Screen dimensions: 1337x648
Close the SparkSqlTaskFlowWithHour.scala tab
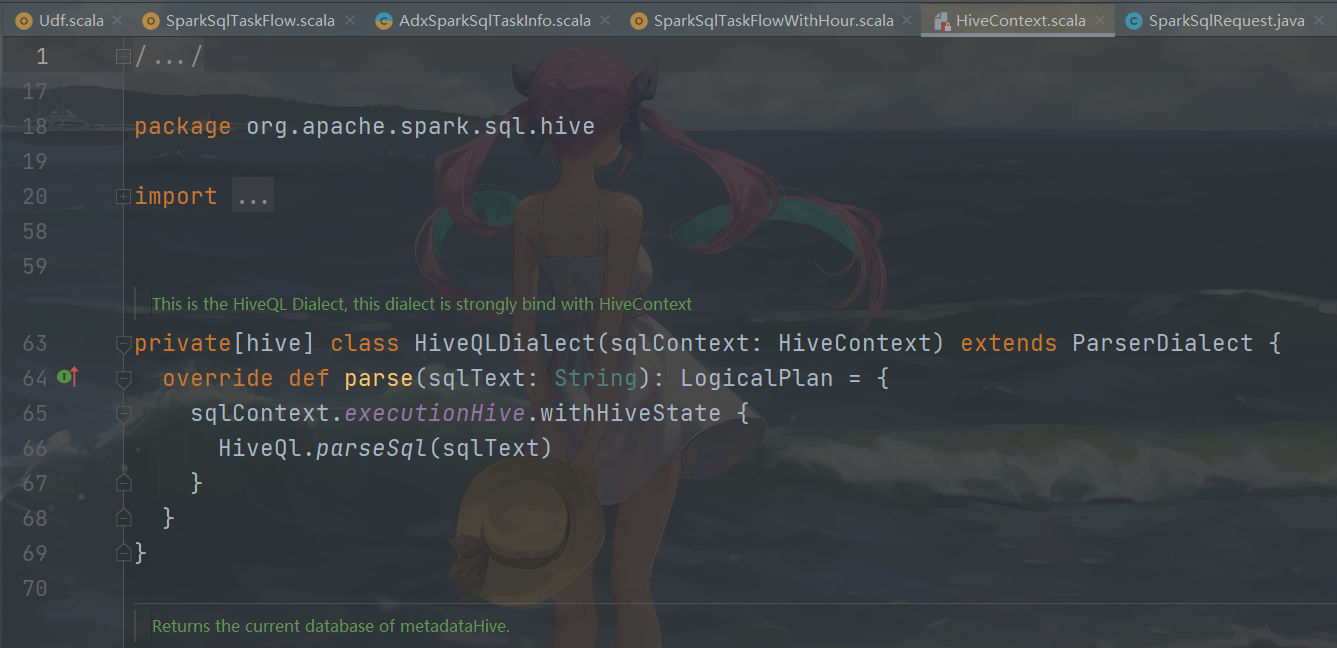point(906,19)
